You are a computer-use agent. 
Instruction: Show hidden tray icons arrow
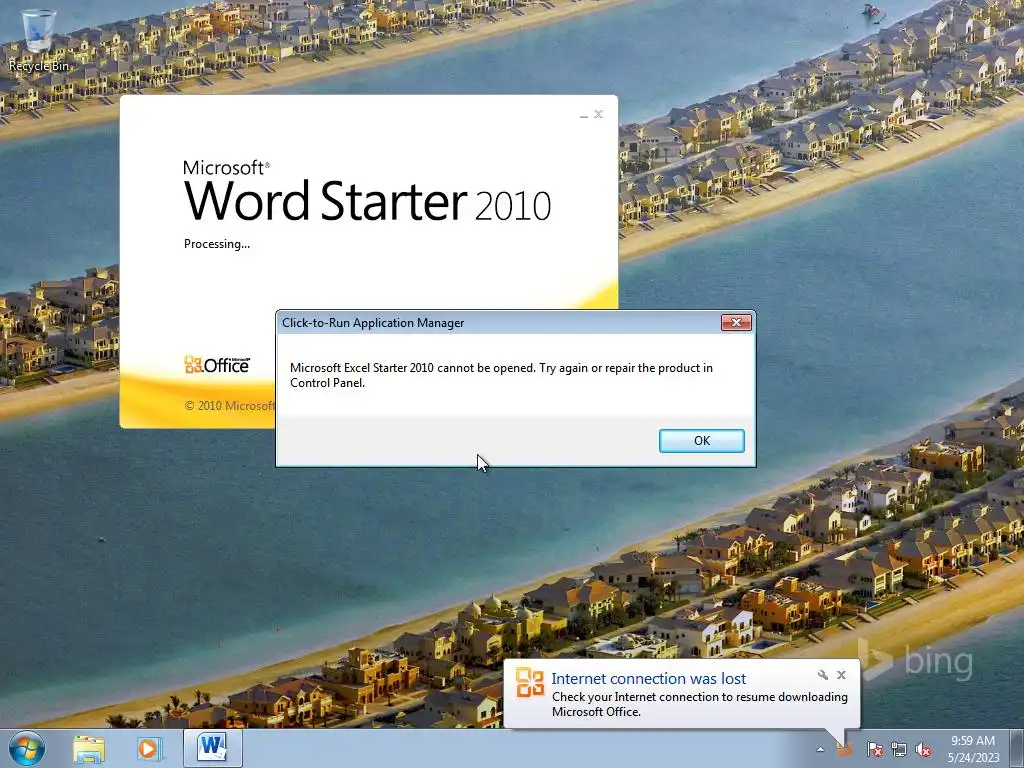pos(820,749)
